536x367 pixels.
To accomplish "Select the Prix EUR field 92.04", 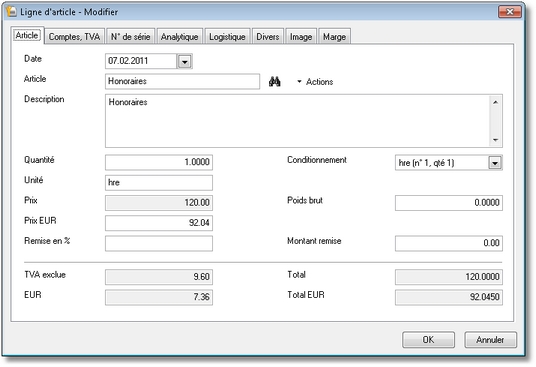I will [159, 223].
